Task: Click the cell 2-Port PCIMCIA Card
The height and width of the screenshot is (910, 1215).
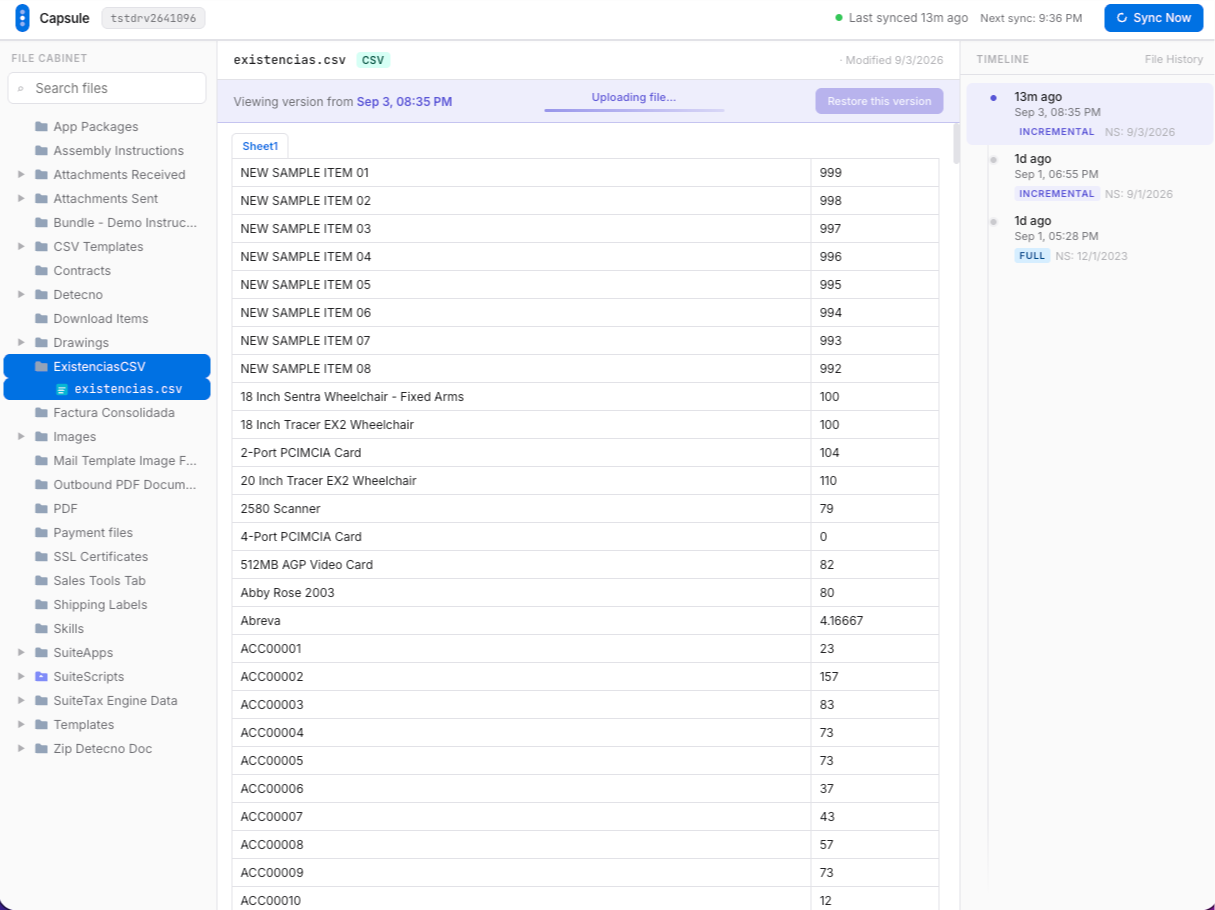Action: point(521,453)
